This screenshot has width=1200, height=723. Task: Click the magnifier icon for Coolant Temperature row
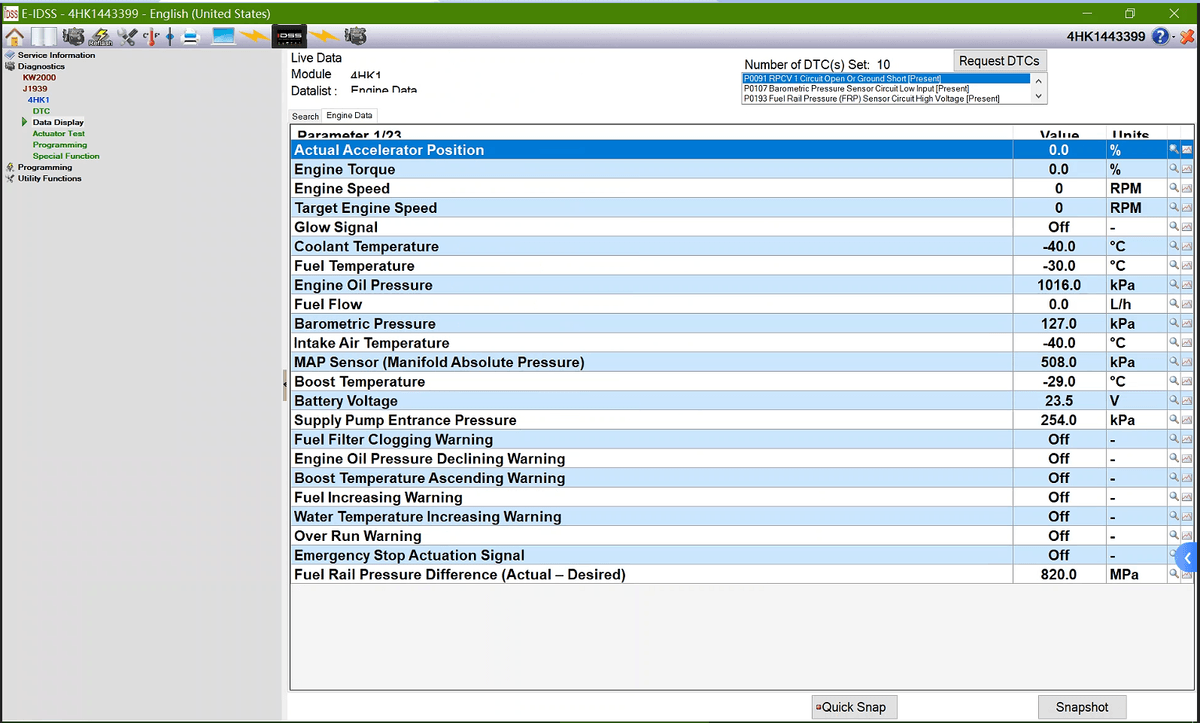point(1175,247)
